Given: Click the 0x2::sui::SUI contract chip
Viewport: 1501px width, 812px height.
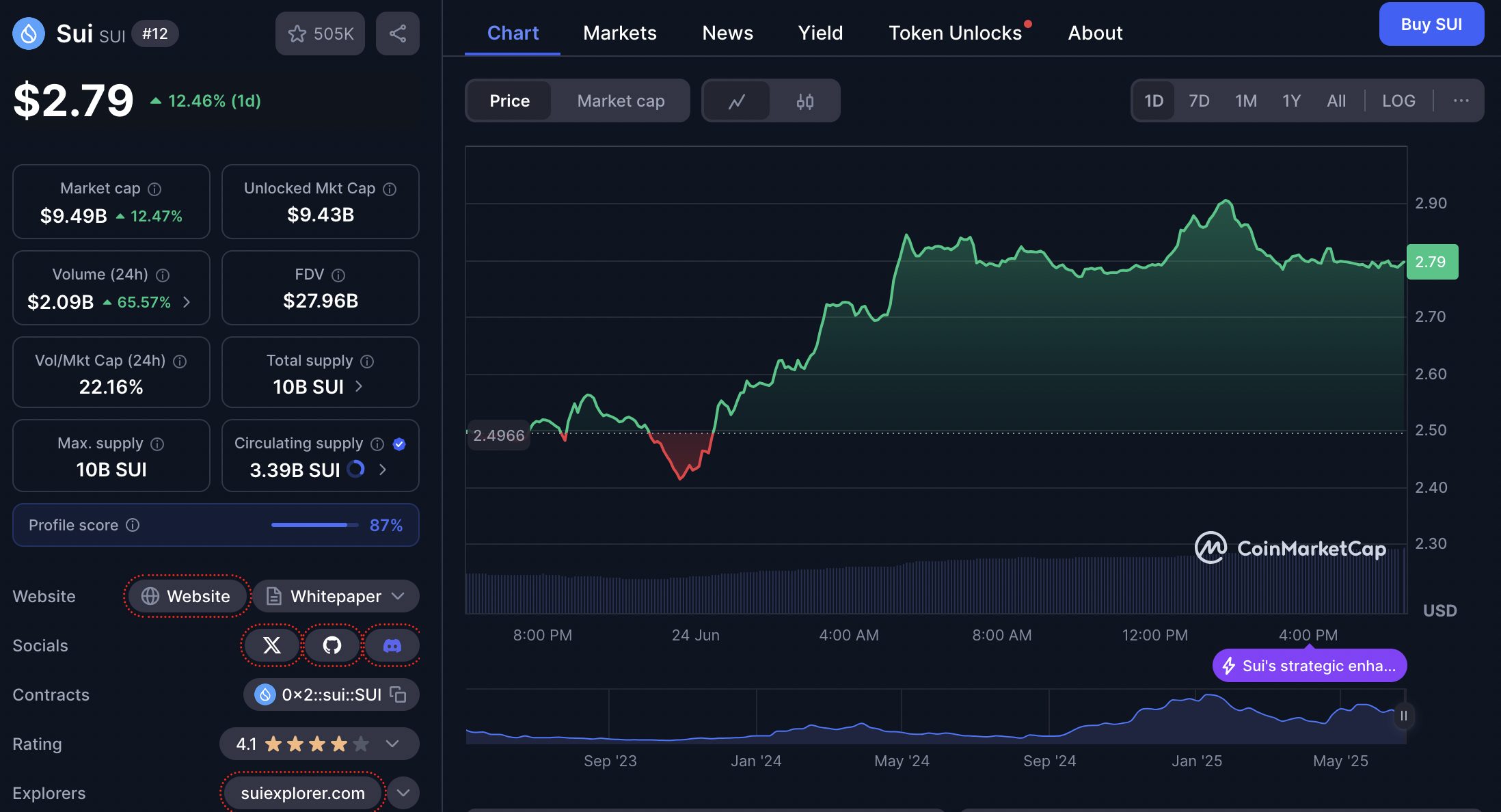Looking at the screenshot, I should click(x=332, y=694).
